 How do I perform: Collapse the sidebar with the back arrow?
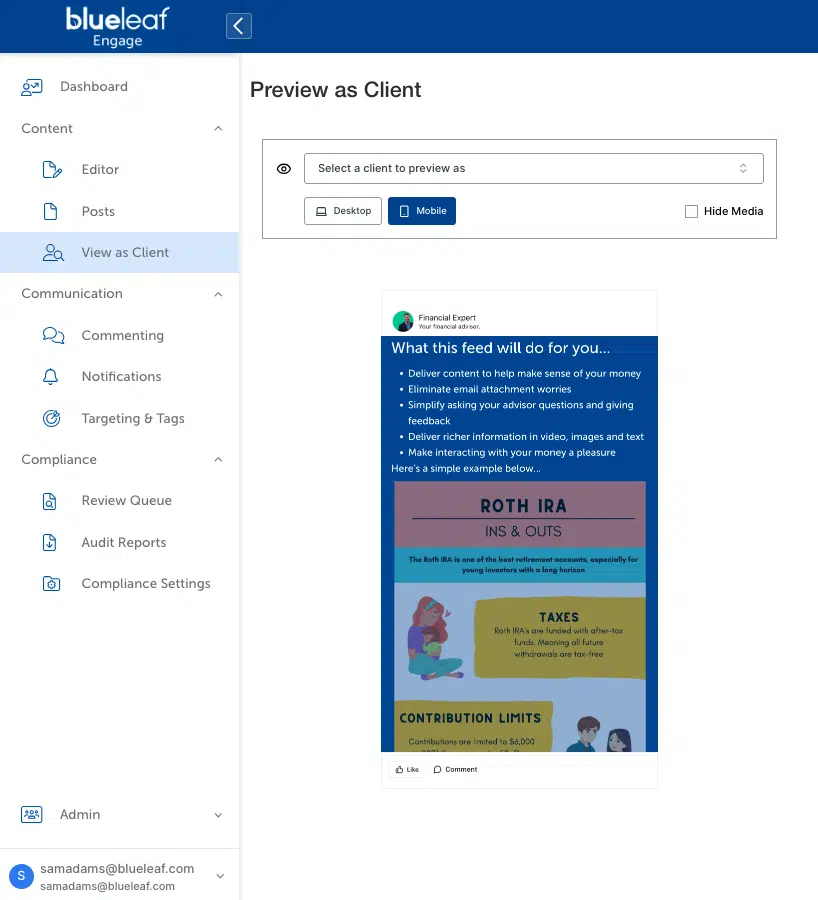click(x=238, y=25)
